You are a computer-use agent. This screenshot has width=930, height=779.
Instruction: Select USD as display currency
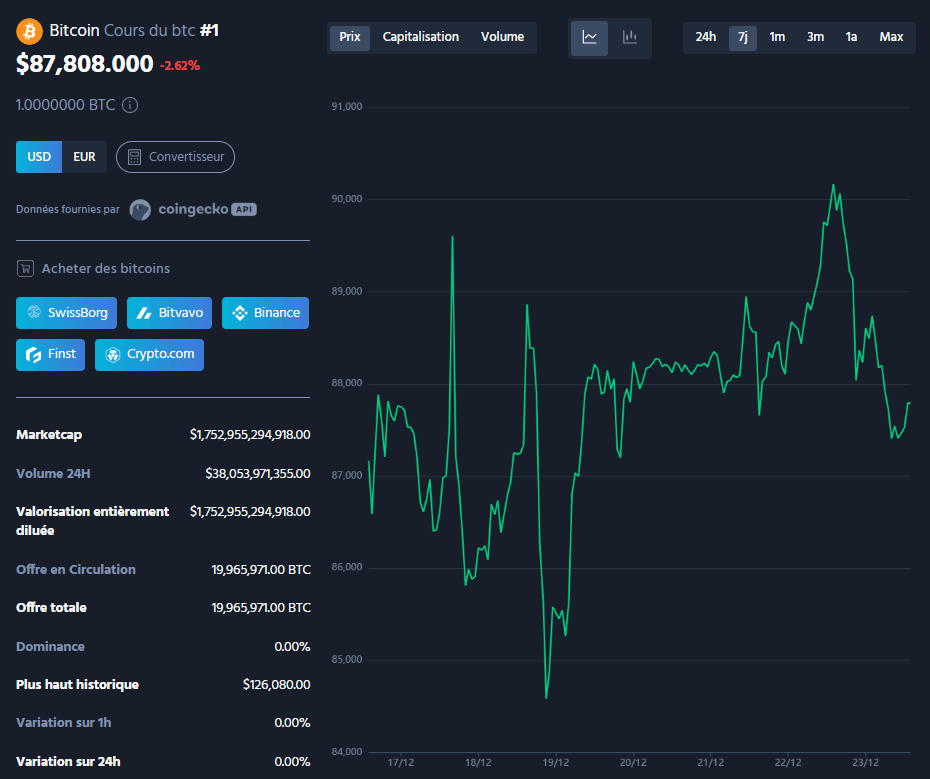[x=38, y=157]
